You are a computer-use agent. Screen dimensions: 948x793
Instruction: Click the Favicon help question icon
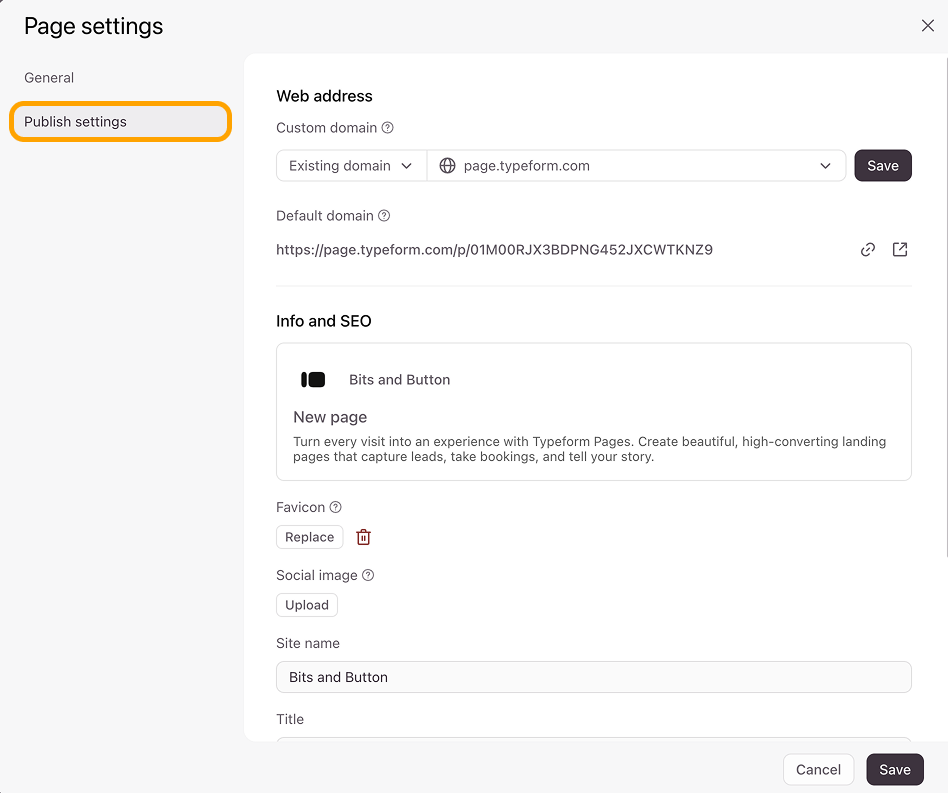[x=336, y=507]
